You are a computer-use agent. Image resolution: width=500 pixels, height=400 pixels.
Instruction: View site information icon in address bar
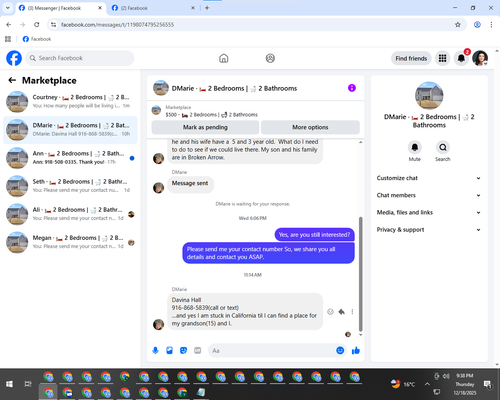click(x=53, y=25)
